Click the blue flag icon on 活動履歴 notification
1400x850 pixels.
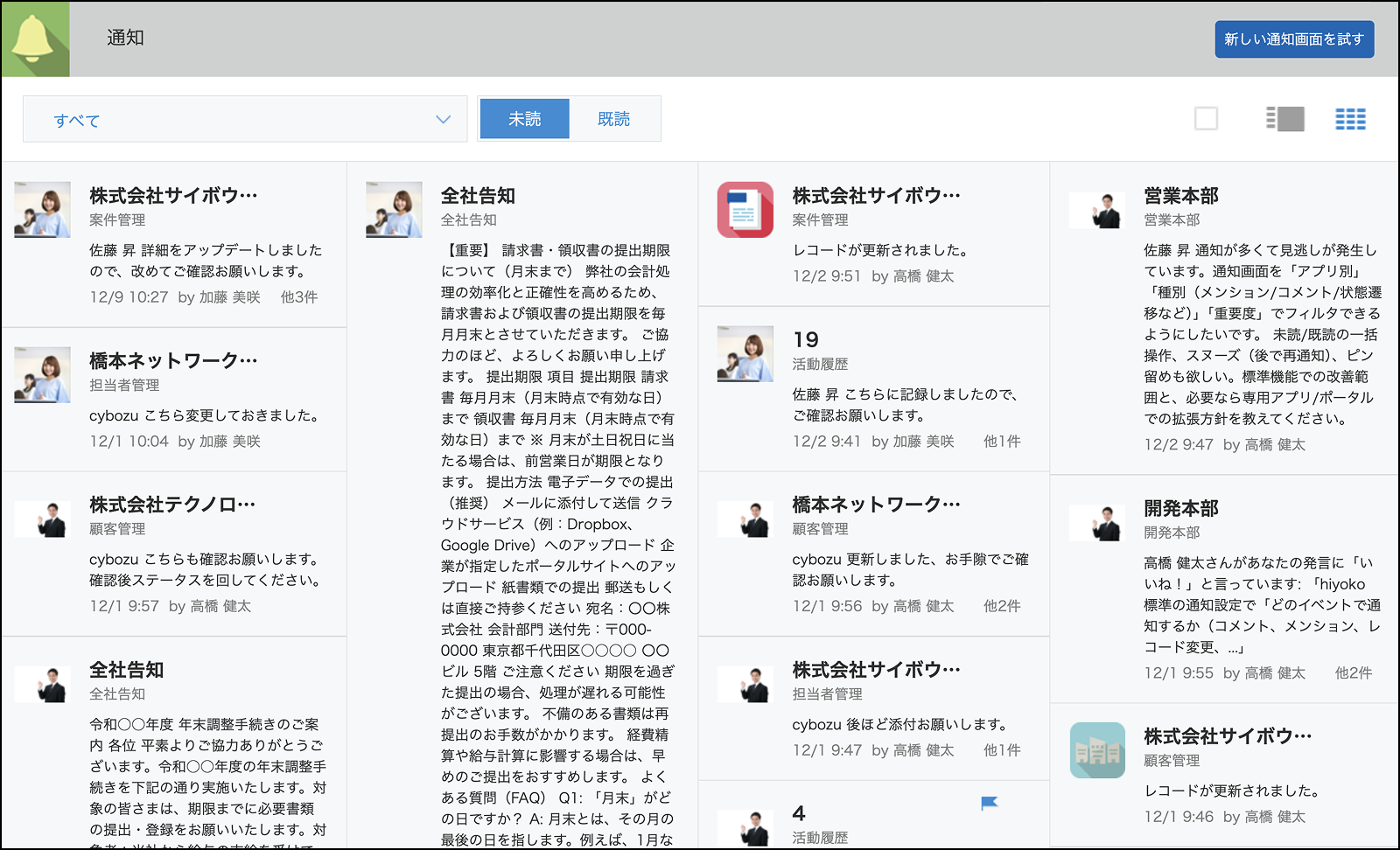pyautogui.click(x=987, y=802)
